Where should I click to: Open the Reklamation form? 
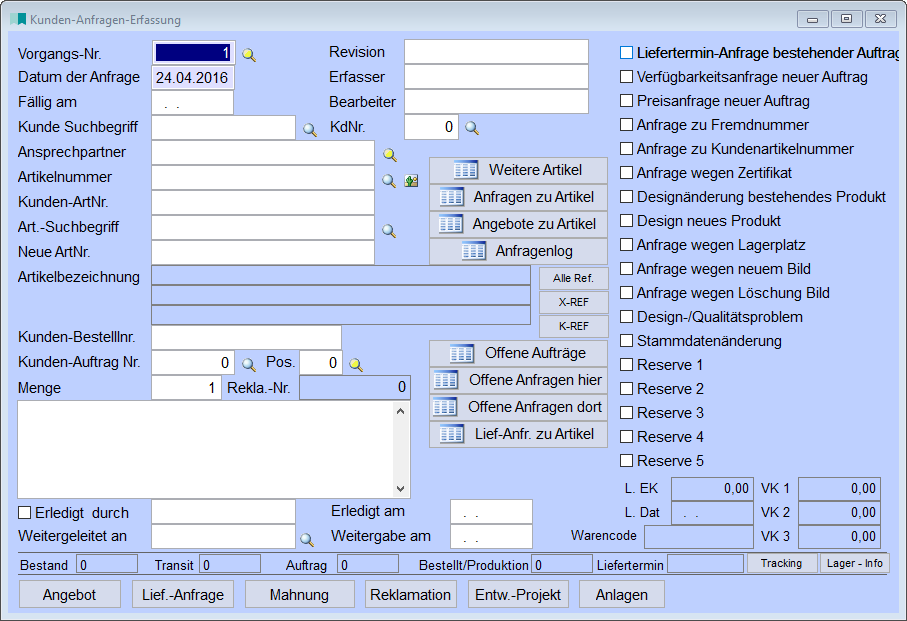coord(410,594)
